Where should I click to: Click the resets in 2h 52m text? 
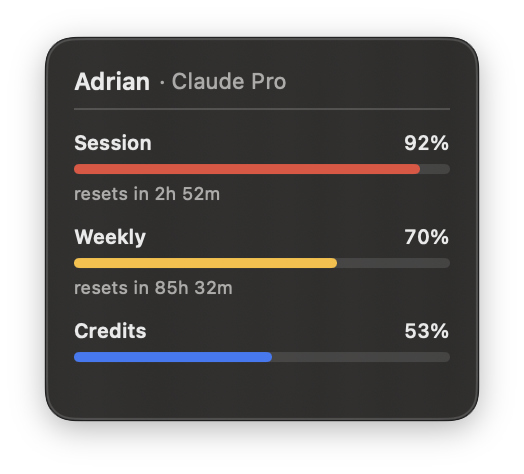147,194
